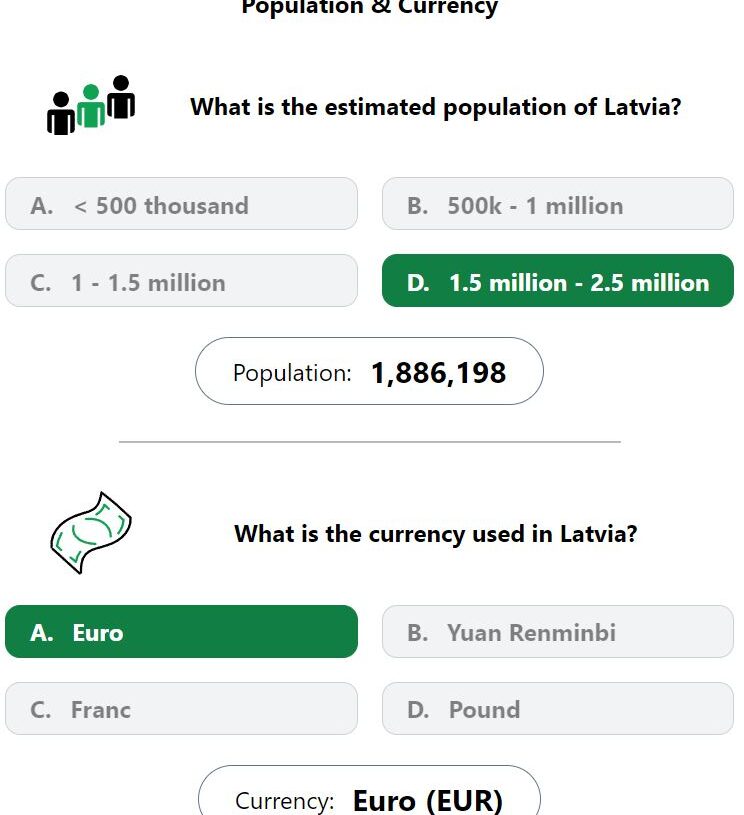This screenshot has width=744, height=815.
Task: Choose option B. 500k - 1 million
Action: pos(558,204)
